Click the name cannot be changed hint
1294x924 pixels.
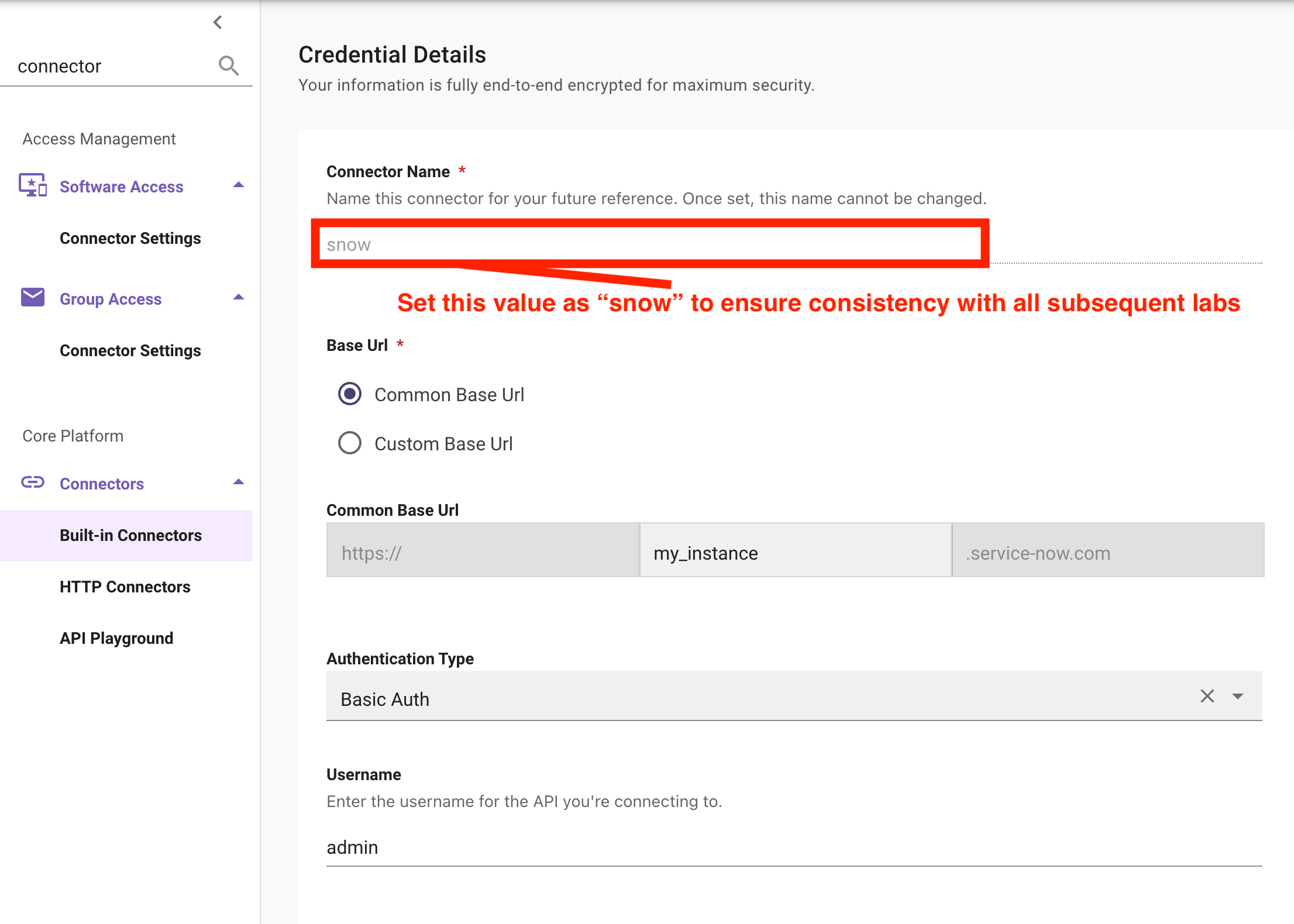pos(656,198)
